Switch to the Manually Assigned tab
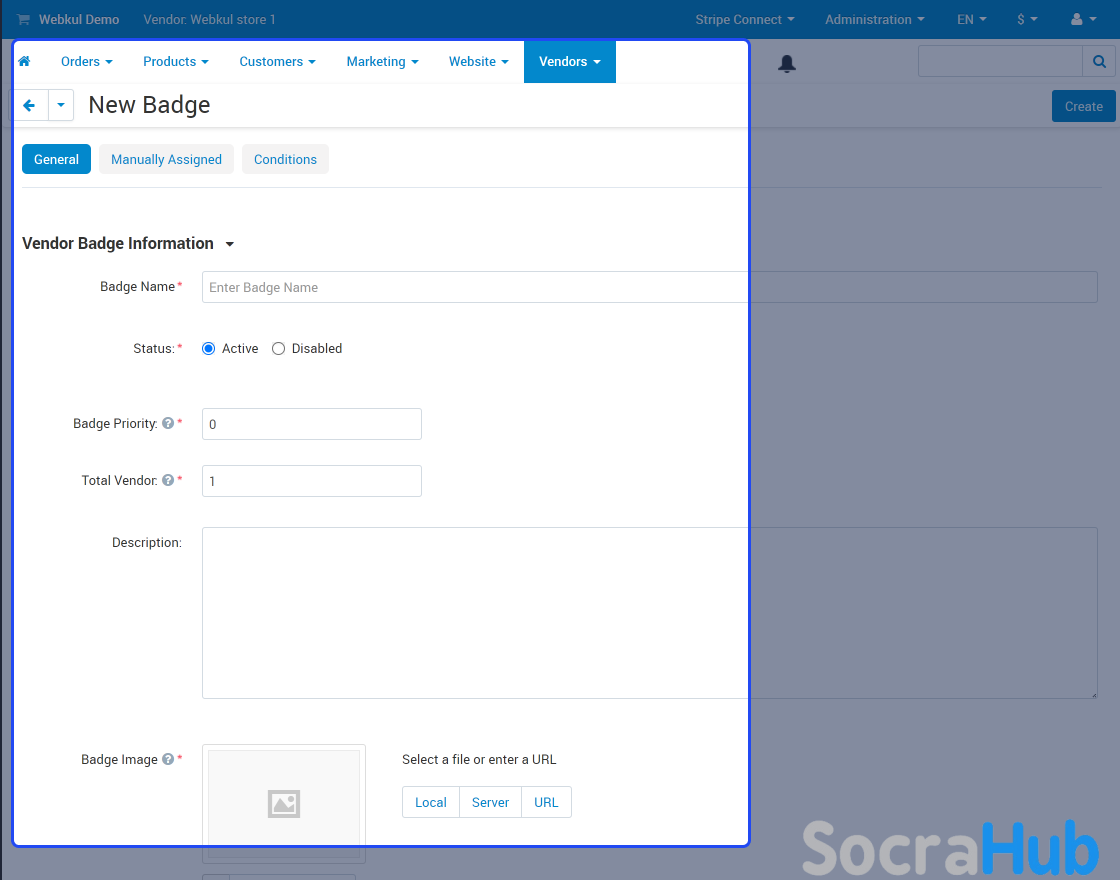The image size is (1120, 880). click(x=166, y=160)
